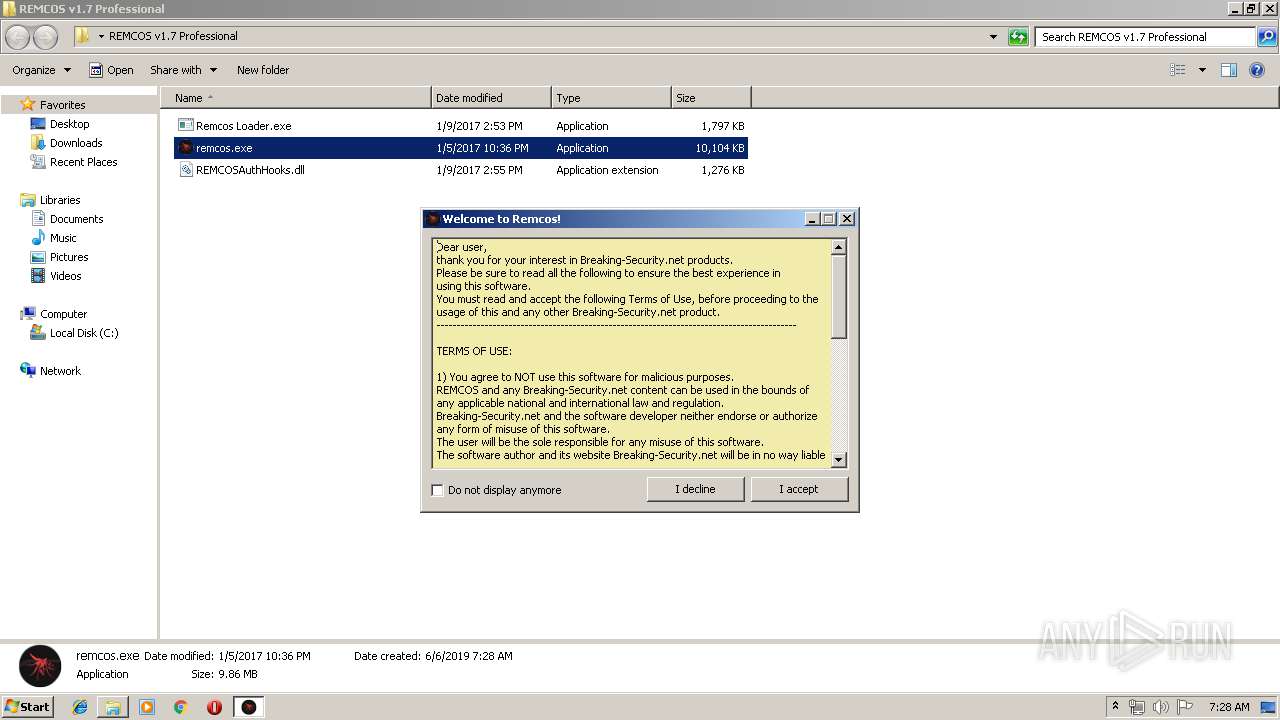
Task: Expand the address bar history dropdown
Action: (993, 37)
